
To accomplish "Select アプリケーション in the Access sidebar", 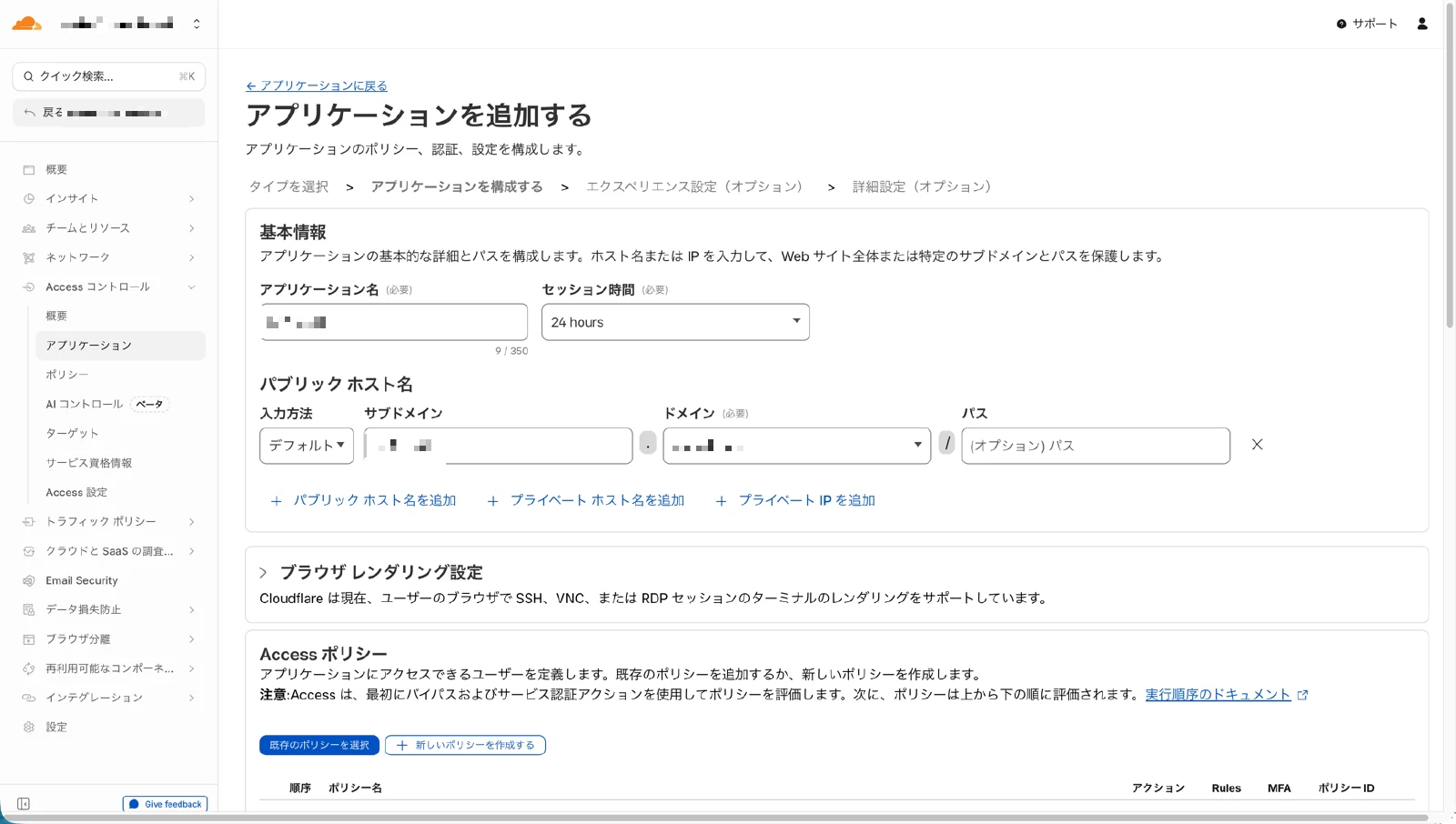I will (x=88, y=346).
